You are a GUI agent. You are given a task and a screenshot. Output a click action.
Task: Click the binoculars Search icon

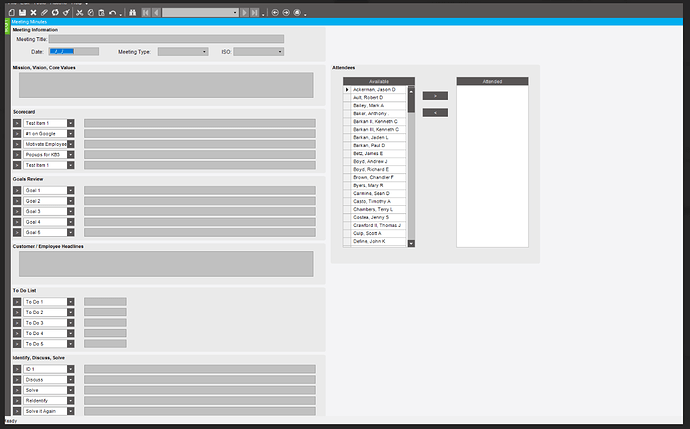pos(132,13)
